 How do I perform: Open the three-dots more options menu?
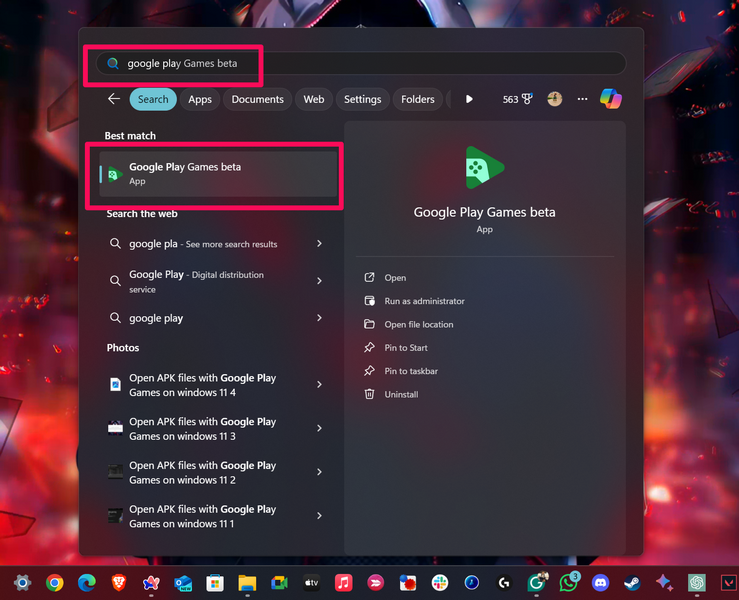tap(582, 99)
